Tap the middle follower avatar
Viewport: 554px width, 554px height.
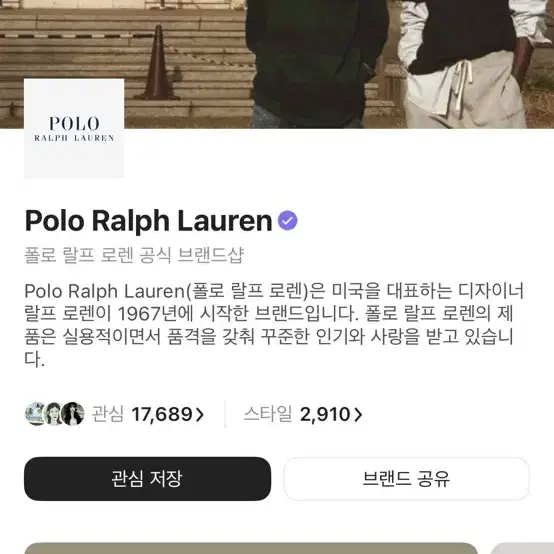coord(54,414)
